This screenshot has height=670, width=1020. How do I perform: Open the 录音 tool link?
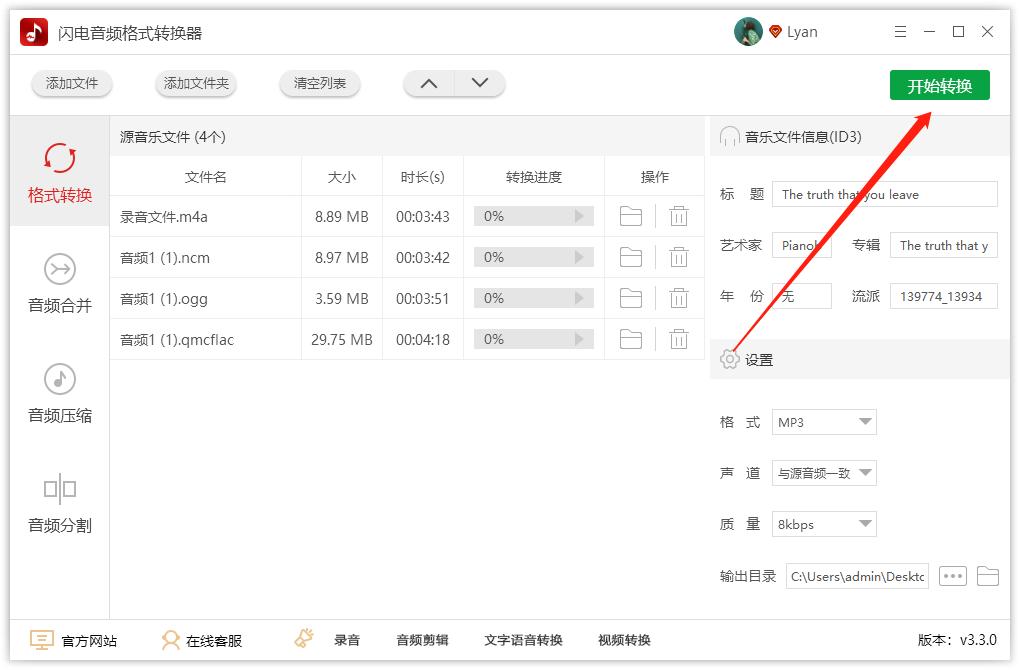(347, 640)
